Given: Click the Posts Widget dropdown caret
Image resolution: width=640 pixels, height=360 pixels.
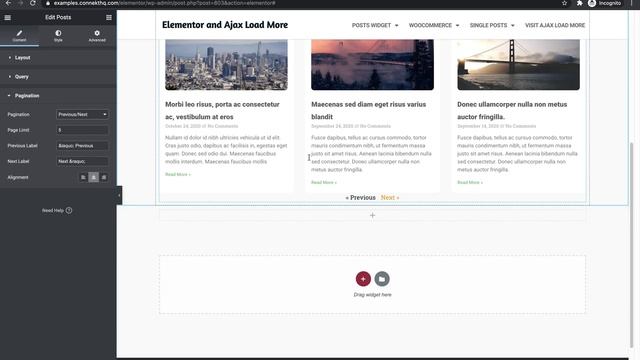Looking at the screenshot, I should click(x=396, y=25).
